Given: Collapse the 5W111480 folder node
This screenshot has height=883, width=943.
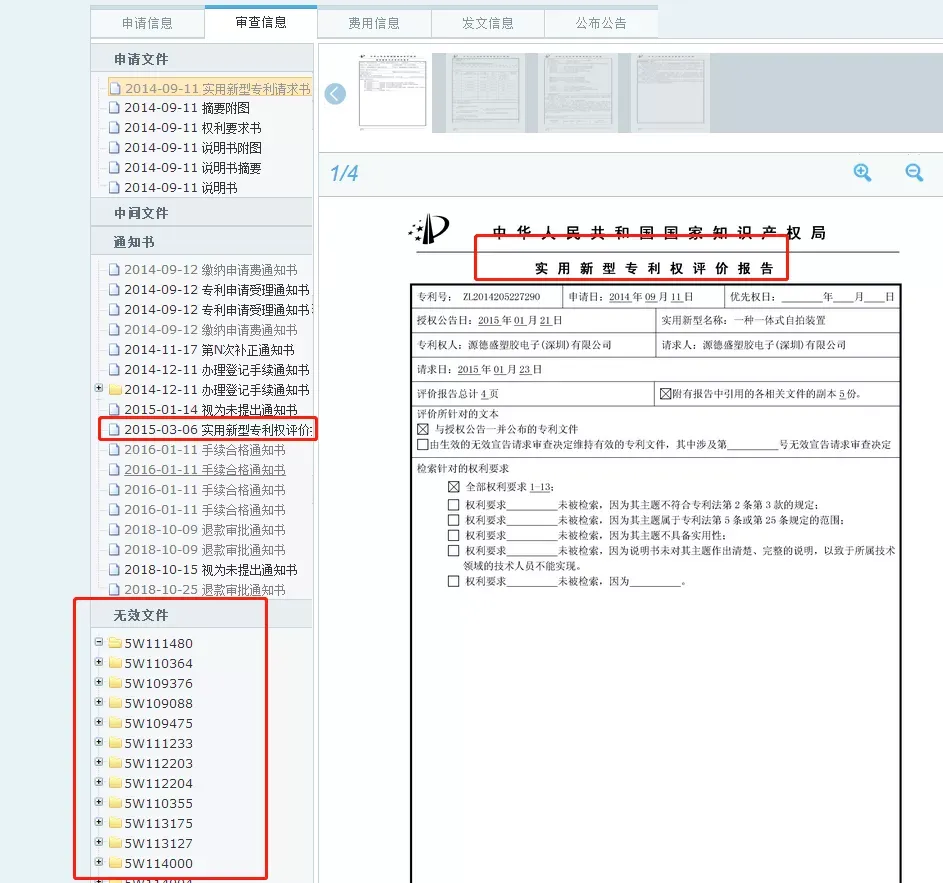Looking at the screenshot, I should pos(99,642).
